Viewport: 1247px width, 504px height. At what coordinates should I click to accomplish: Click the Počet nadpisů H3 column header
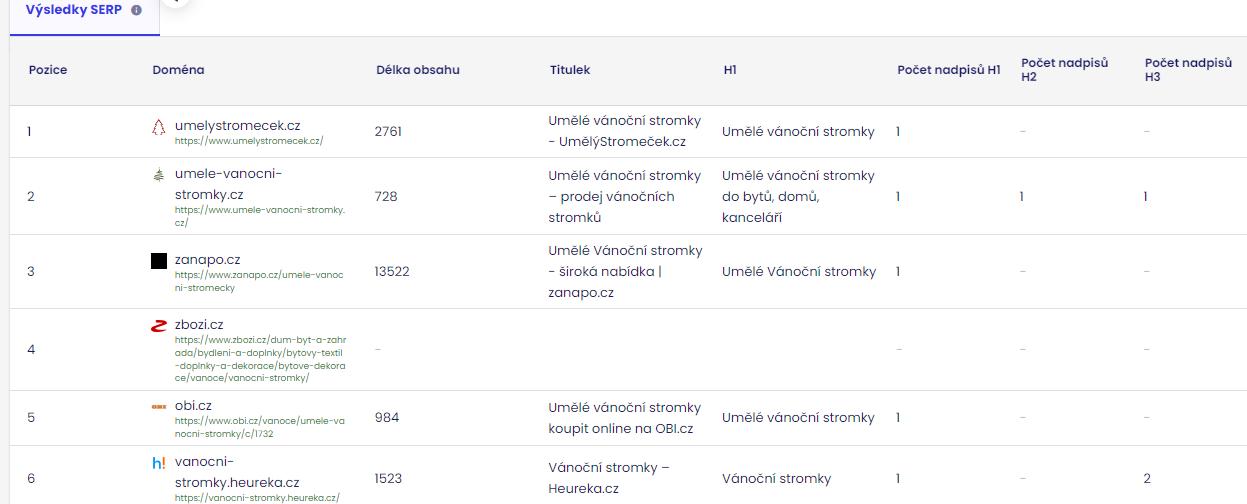coord(1188,70)
